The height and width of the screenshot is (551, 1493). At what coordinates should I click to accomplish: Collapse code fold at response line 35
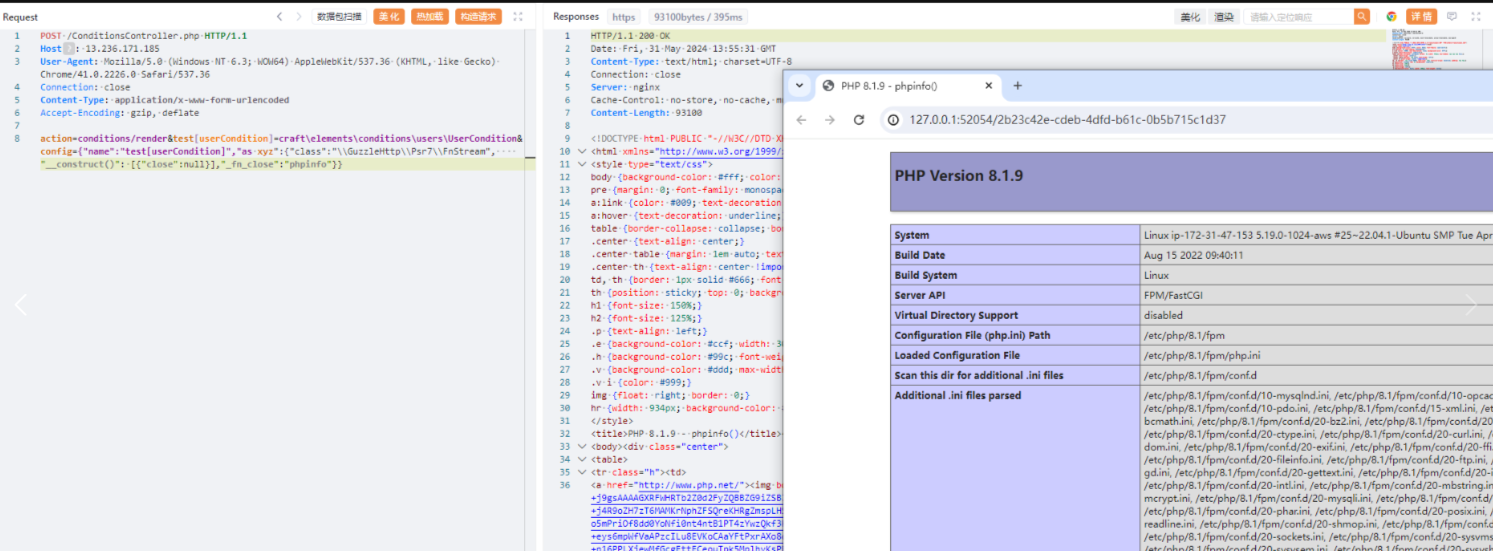tap(582, 472)
